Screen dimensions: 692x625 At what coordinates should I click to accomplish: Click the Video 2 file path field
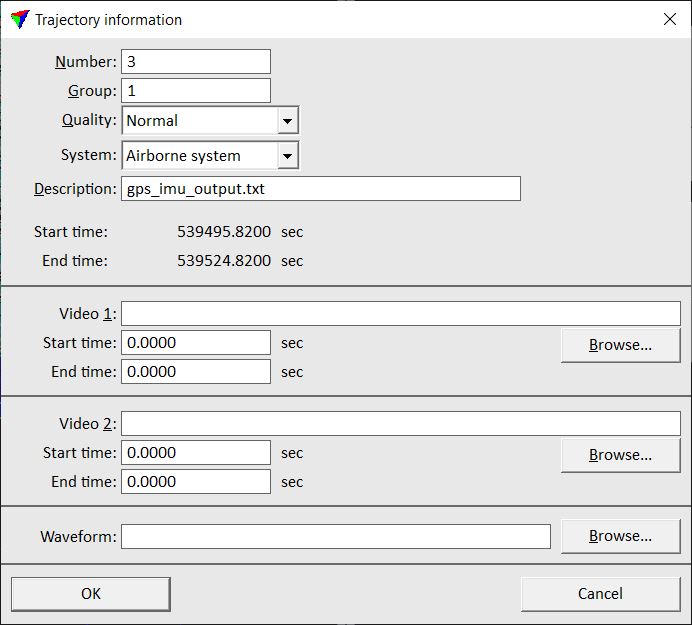(400, 424)
